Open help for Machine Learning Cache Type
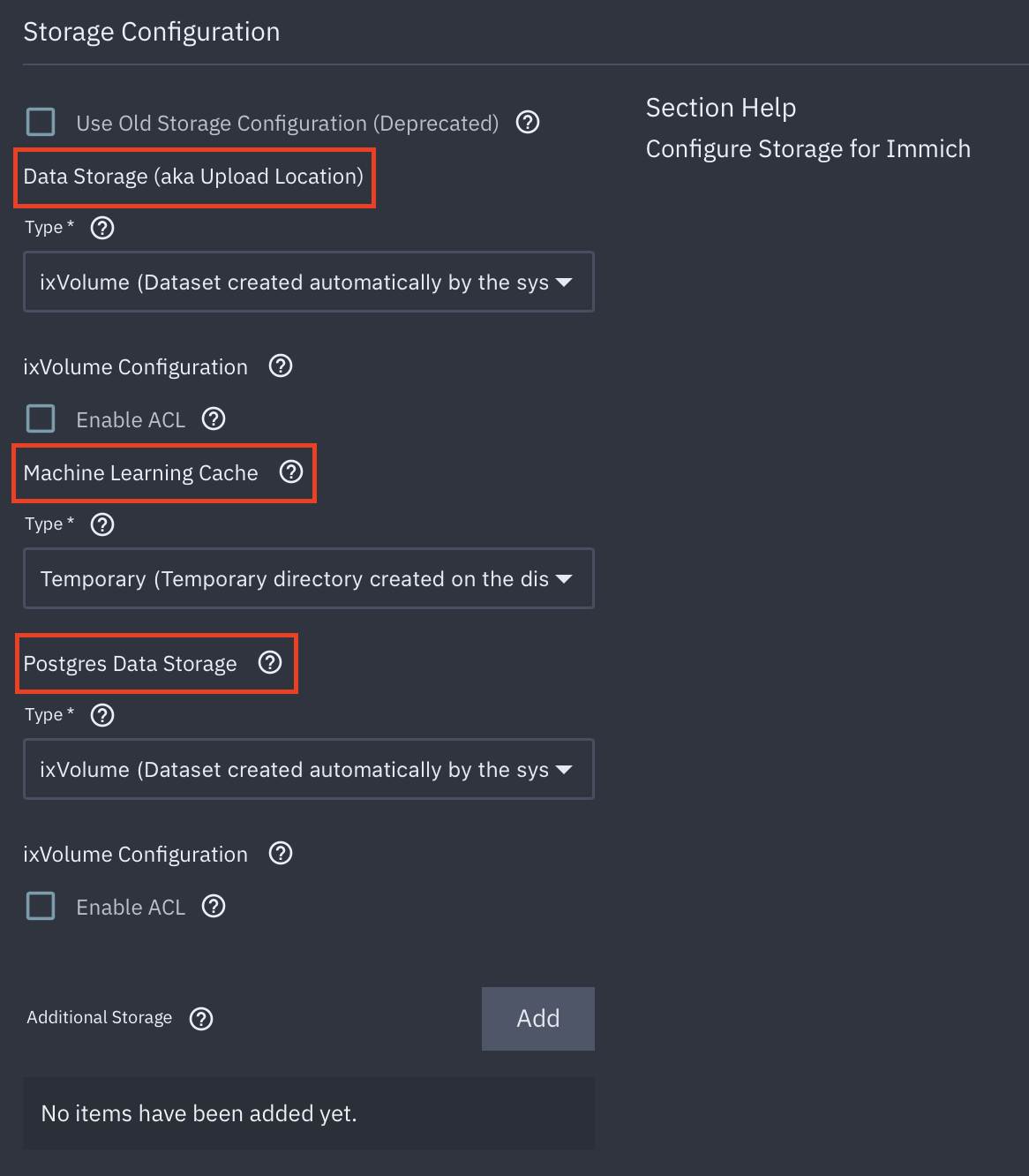Image resolution: width=1029 pixels, height=1176 pixels. coord(101,524)
